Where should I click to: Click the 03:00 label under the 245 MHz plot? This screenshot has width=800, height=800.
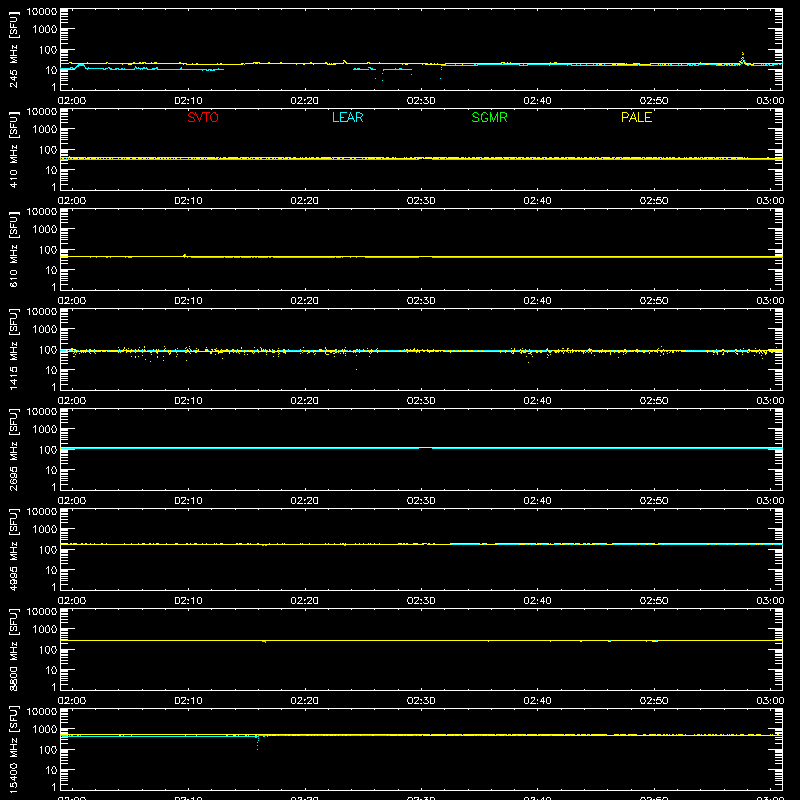coord(770,101)
